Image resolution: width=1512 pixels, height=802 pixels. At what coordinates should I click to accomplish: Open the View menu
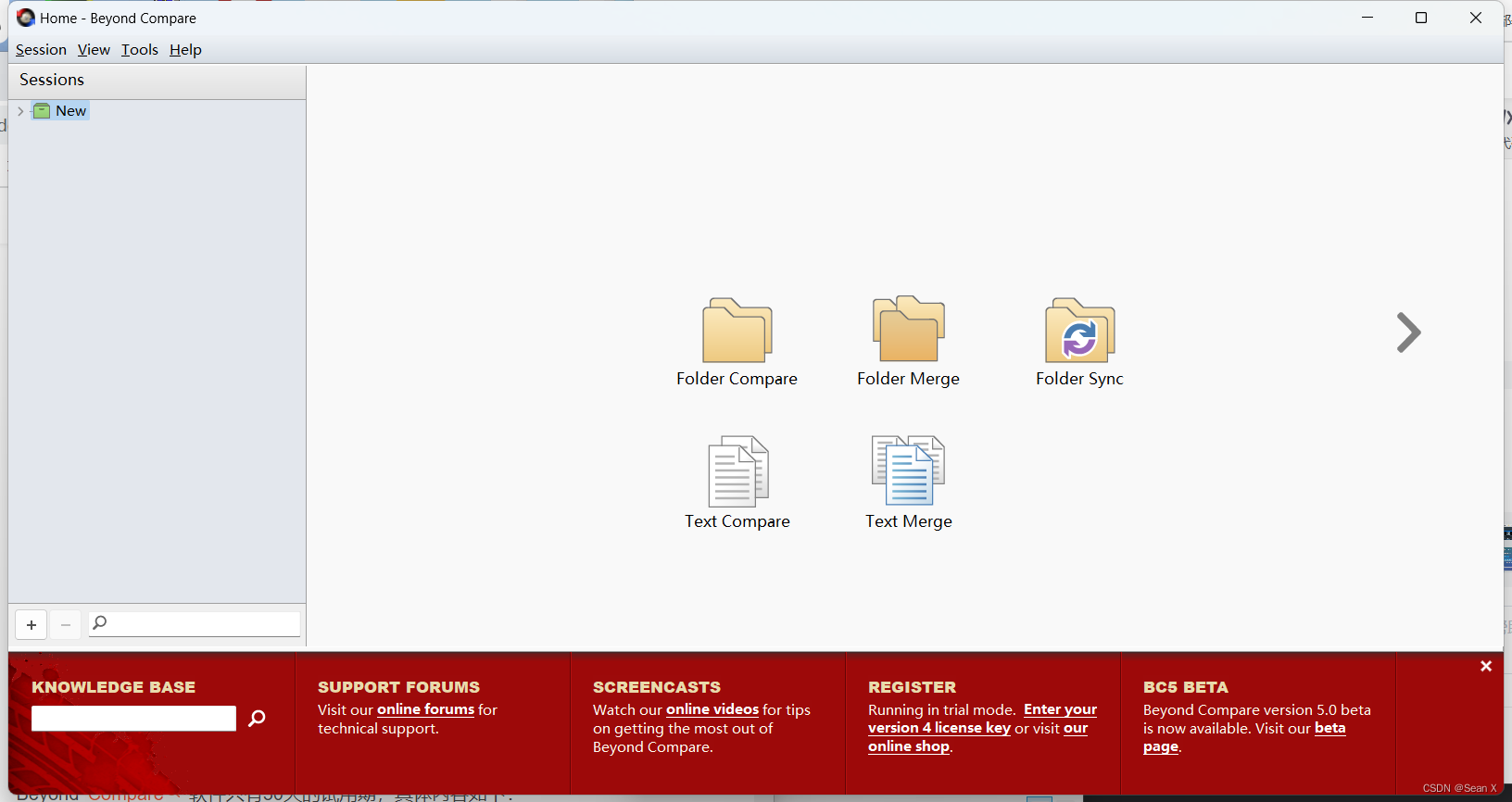click(x=94, y=50)
